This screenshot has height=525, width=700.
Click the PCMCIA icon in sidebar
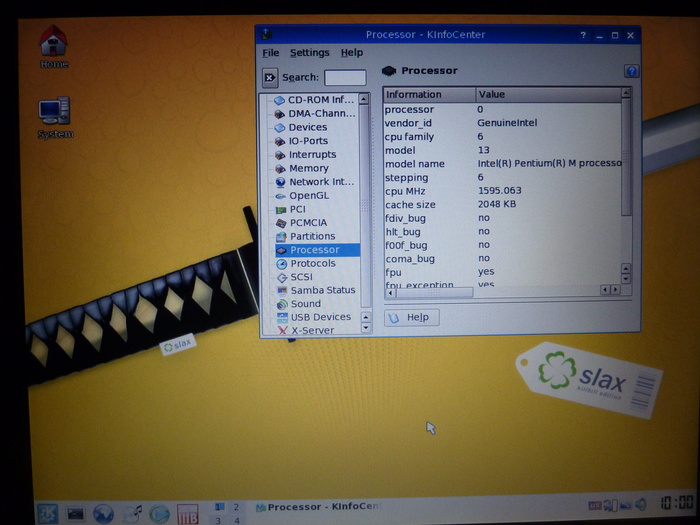[281, 223]
